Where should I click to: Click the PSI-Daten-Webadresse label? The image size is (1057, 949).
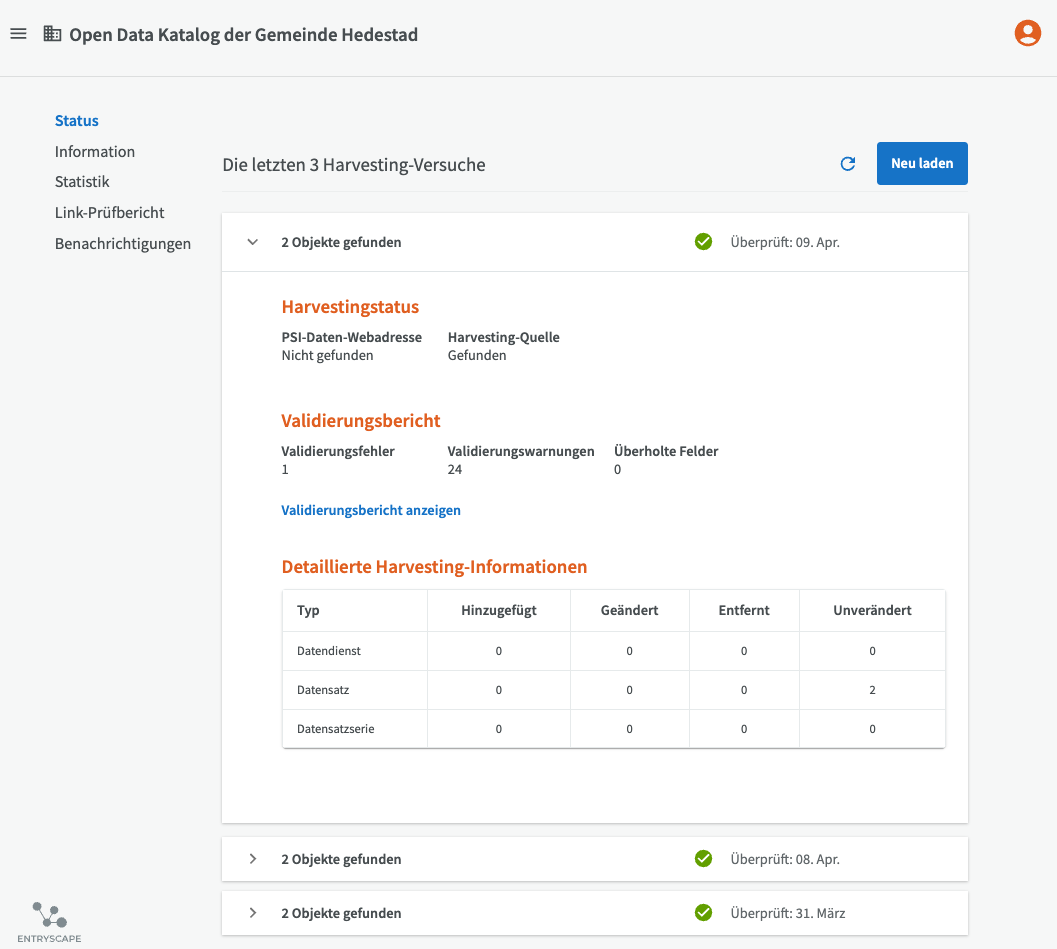click(352, 338)
